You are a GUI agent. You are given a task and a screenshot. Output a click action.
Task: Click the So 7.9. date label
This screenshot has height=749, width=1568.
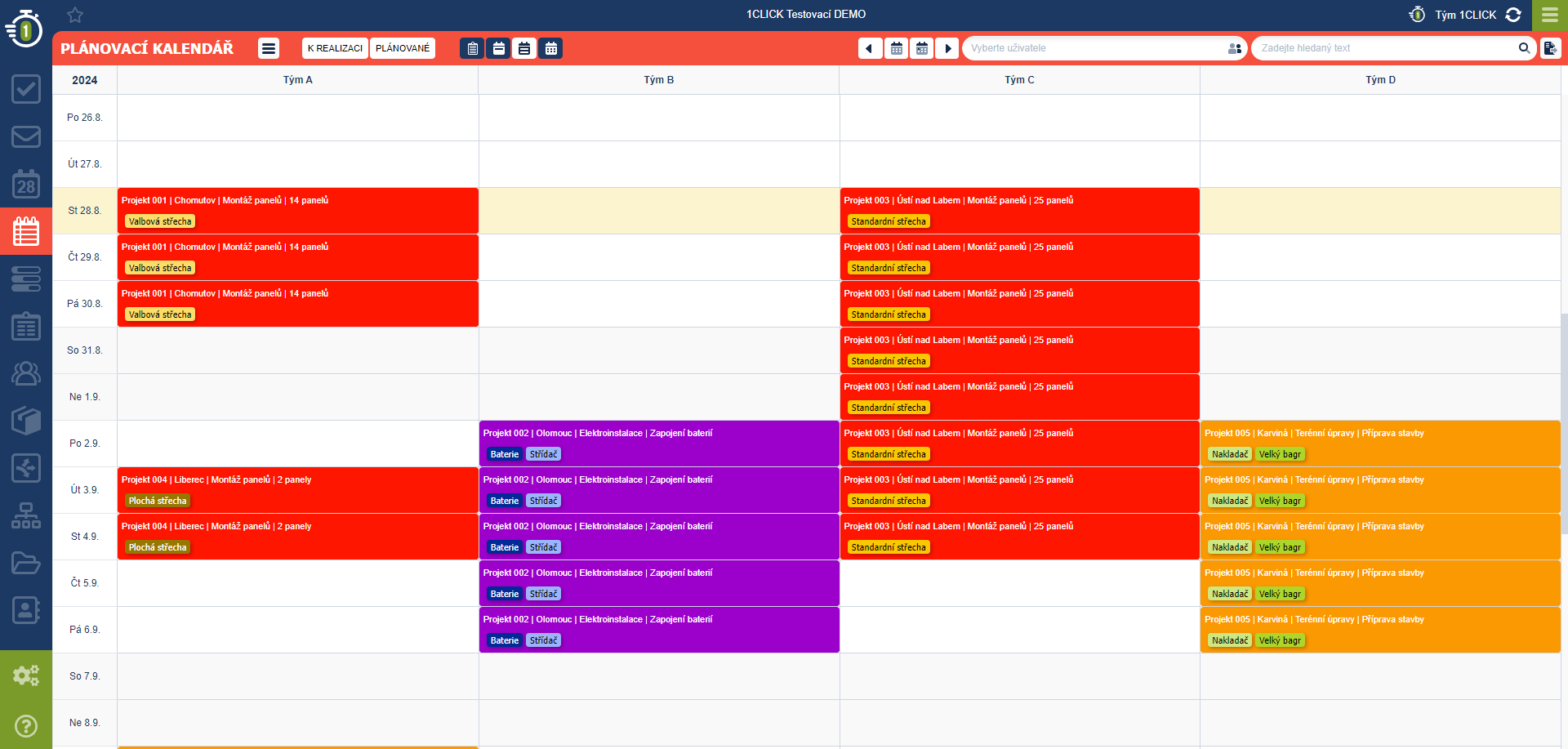(x=85, y=676)
